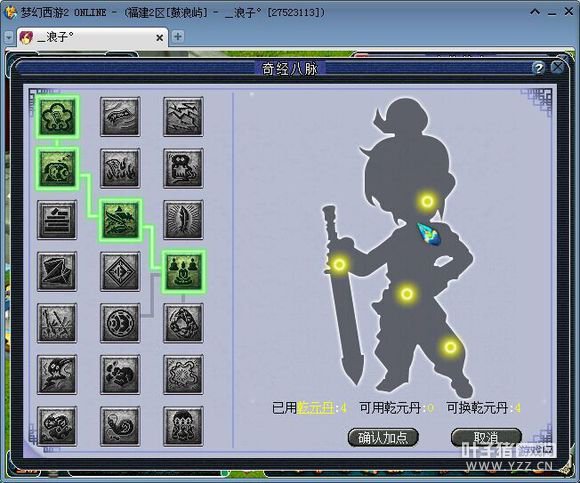Select the green plum blossom skill icon
Viewport: 580px width, 483px height.
(x=57, y=116)
